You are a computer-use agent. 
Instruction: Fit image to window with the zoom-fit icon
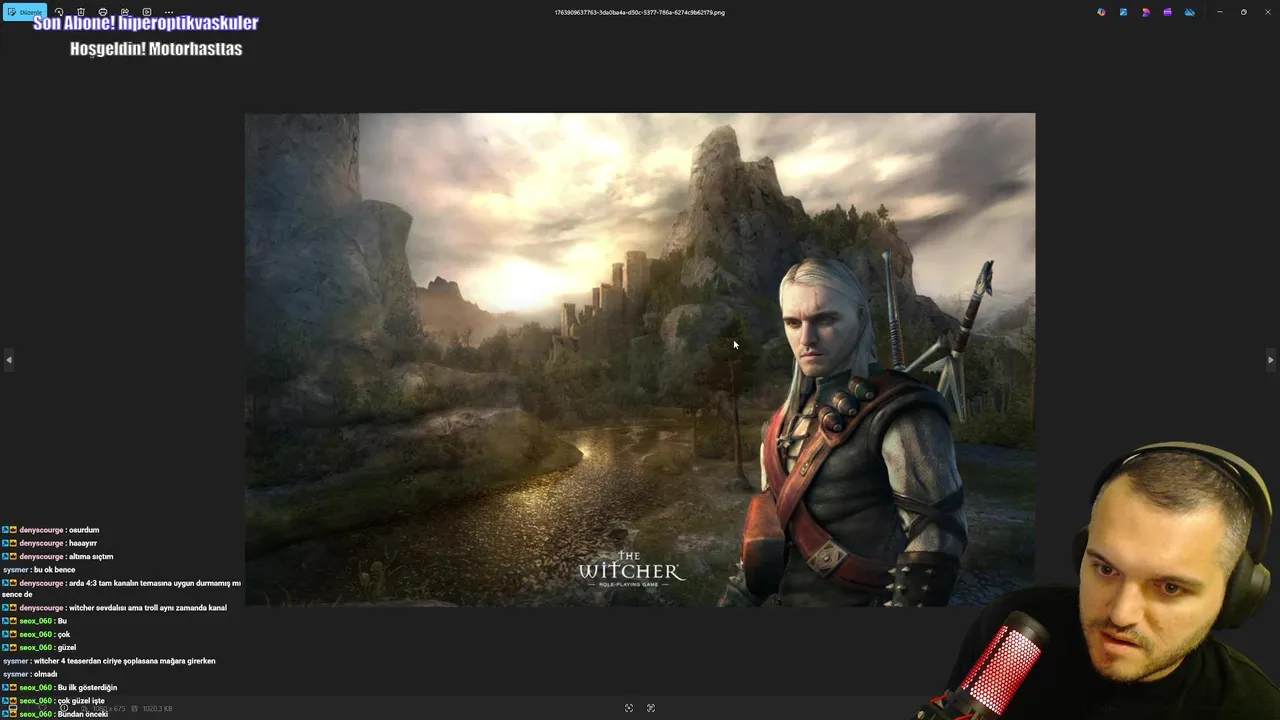(x=629, y=708)
